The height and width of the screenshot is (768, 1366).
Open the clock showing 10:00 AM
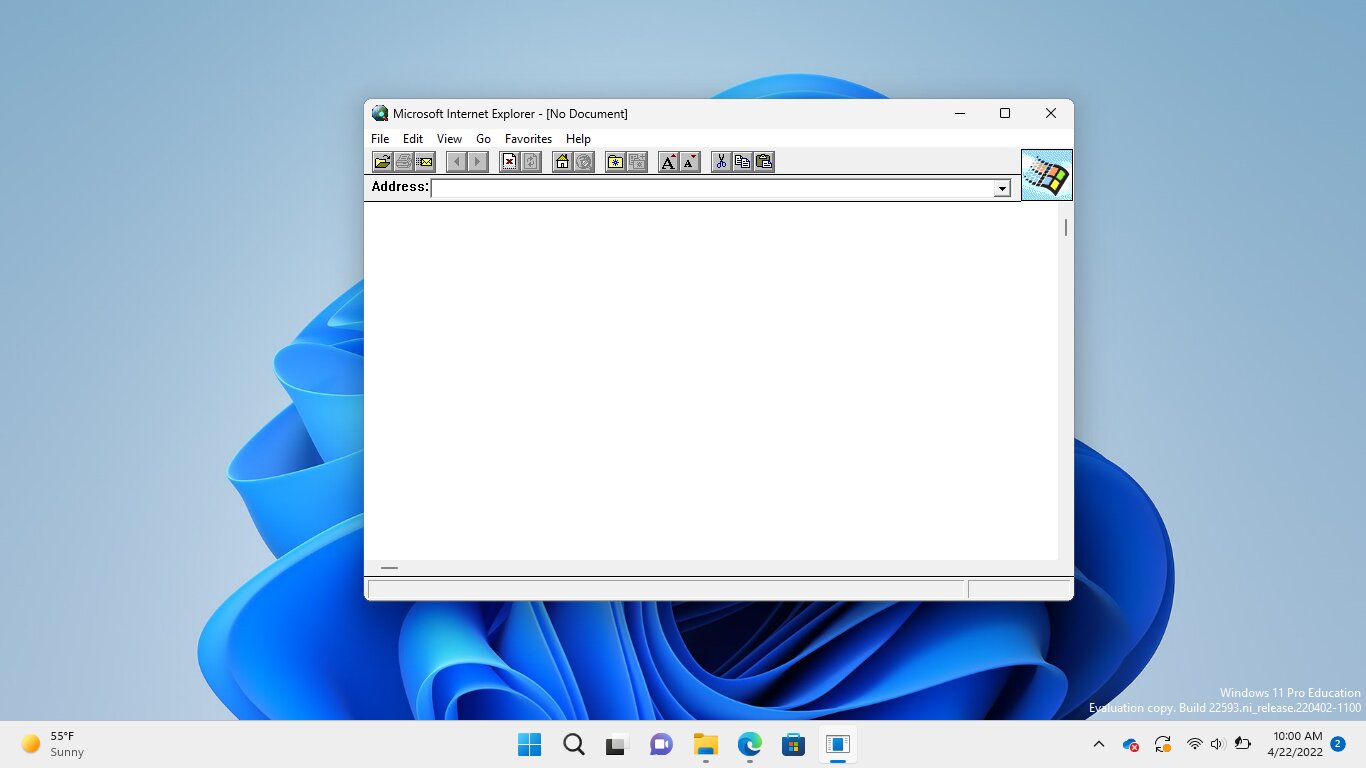click(x=1297, y=744)
